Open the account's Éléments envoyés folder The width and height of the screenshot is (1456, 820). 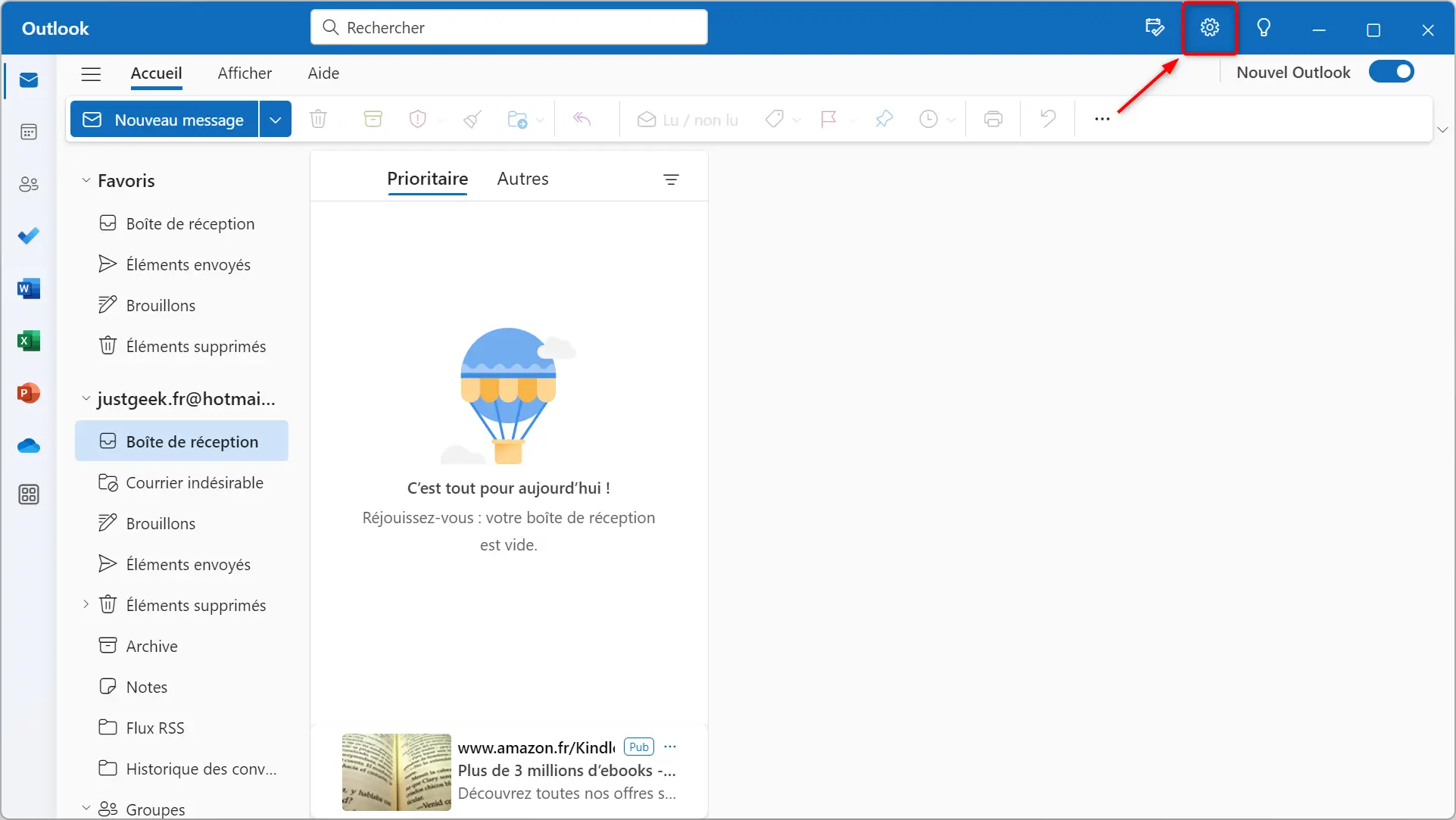(x=182, y=564)
